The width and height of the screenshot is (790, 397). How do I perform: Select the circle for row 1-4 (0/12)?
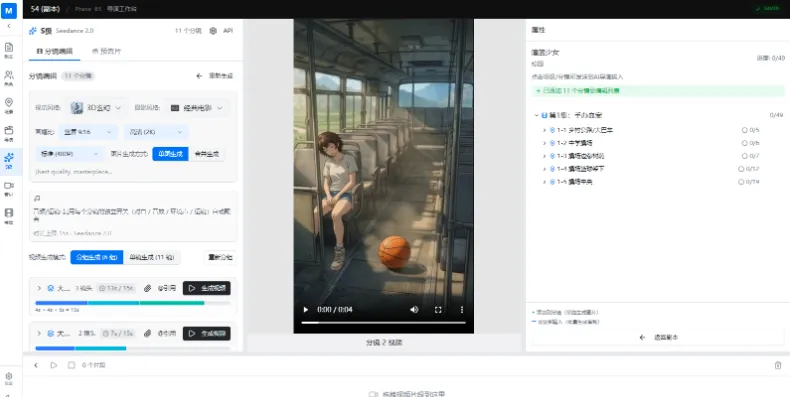tap(741, 169)
